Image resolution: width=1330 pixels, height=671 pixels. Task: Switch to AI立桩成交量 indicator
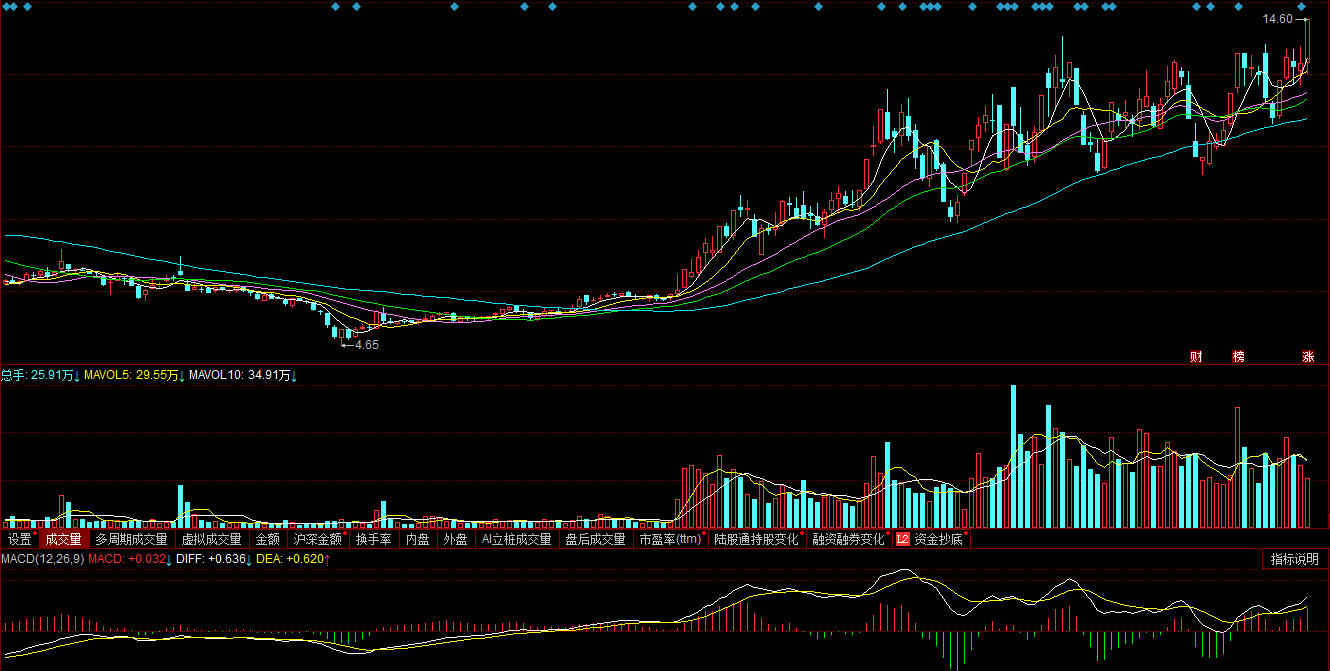[516, 540]
